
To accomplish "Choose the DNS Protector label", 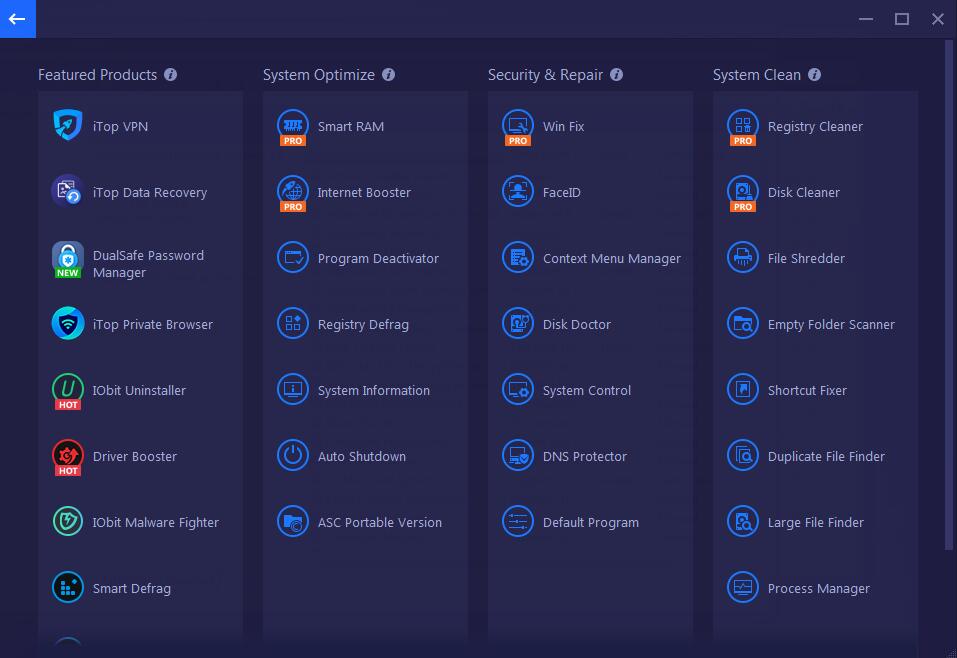I will [x=585, y=456].
